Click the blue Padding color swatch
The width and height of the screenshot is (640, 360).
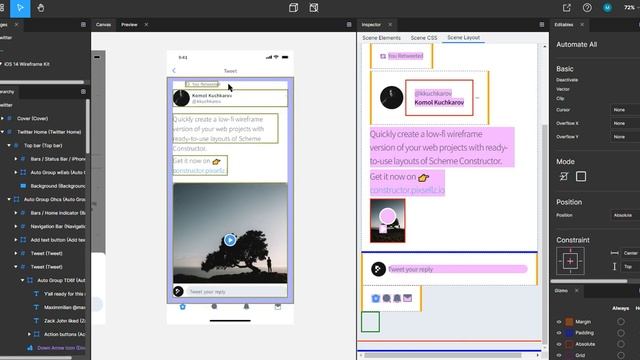(569, 333)
